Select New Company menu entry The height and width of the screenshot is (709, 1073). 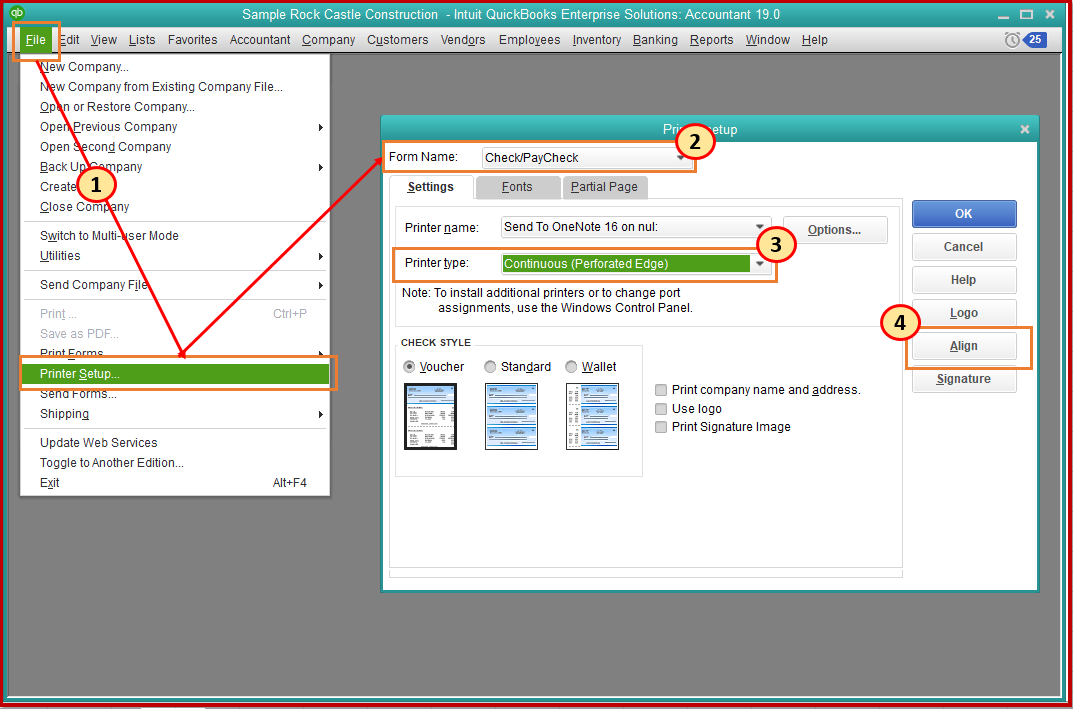pos(174,67)
